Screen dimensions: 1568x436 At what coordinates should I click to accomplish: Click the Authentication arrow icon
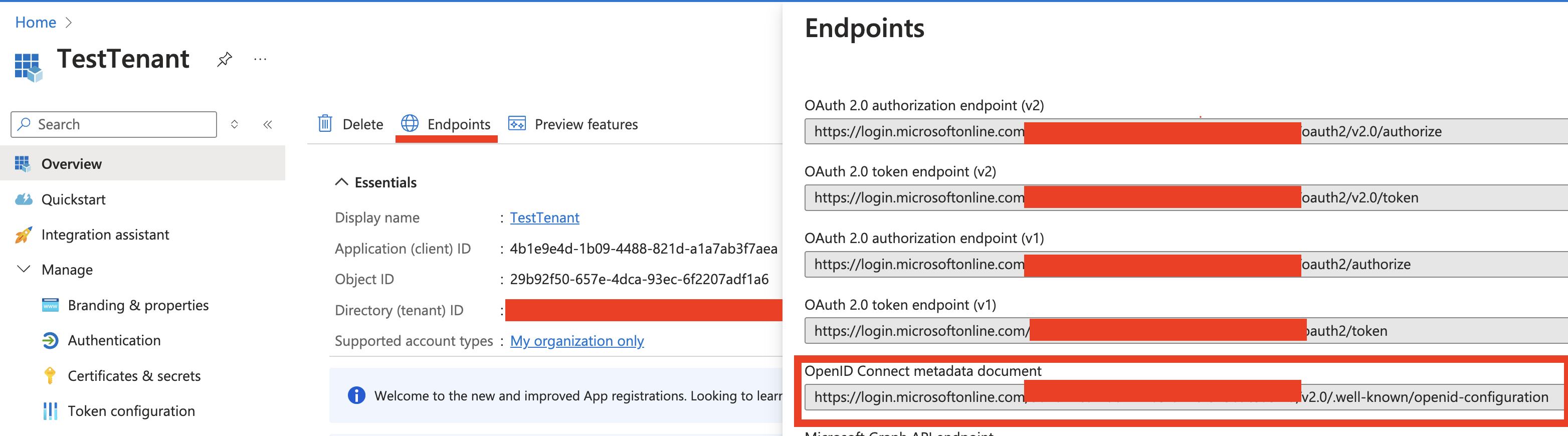[51, 340]
